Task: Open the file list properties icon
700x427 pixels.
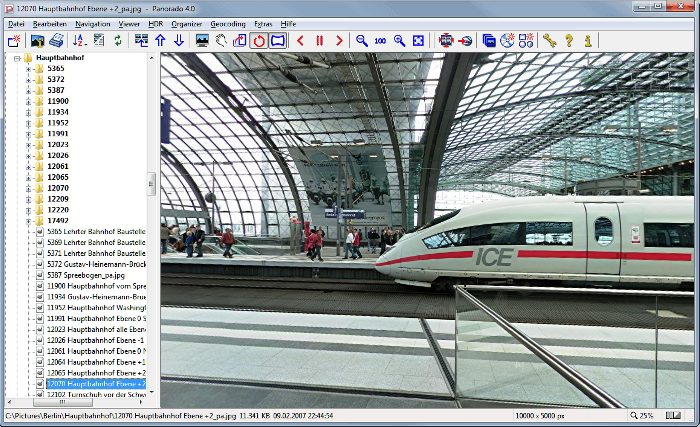Action: coord(99,41)
